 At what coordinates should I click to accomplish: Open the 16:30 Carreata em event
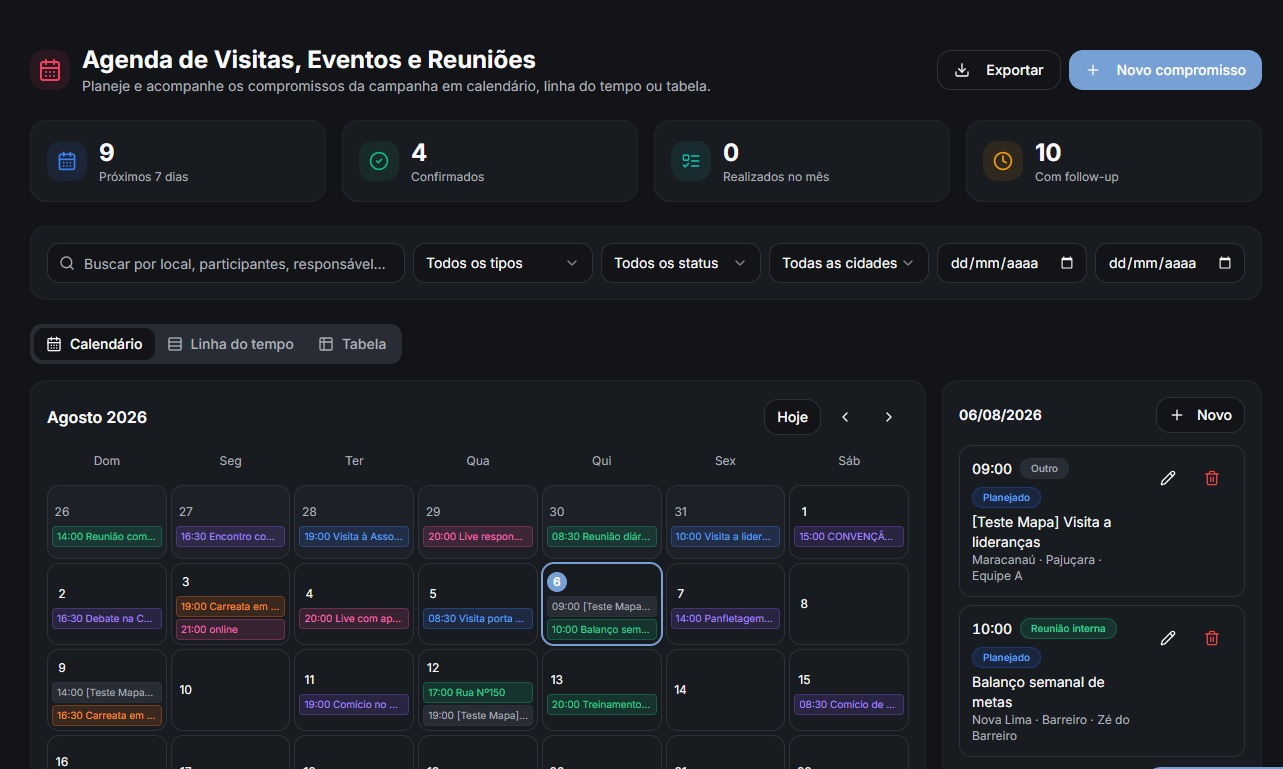point(107,715)
